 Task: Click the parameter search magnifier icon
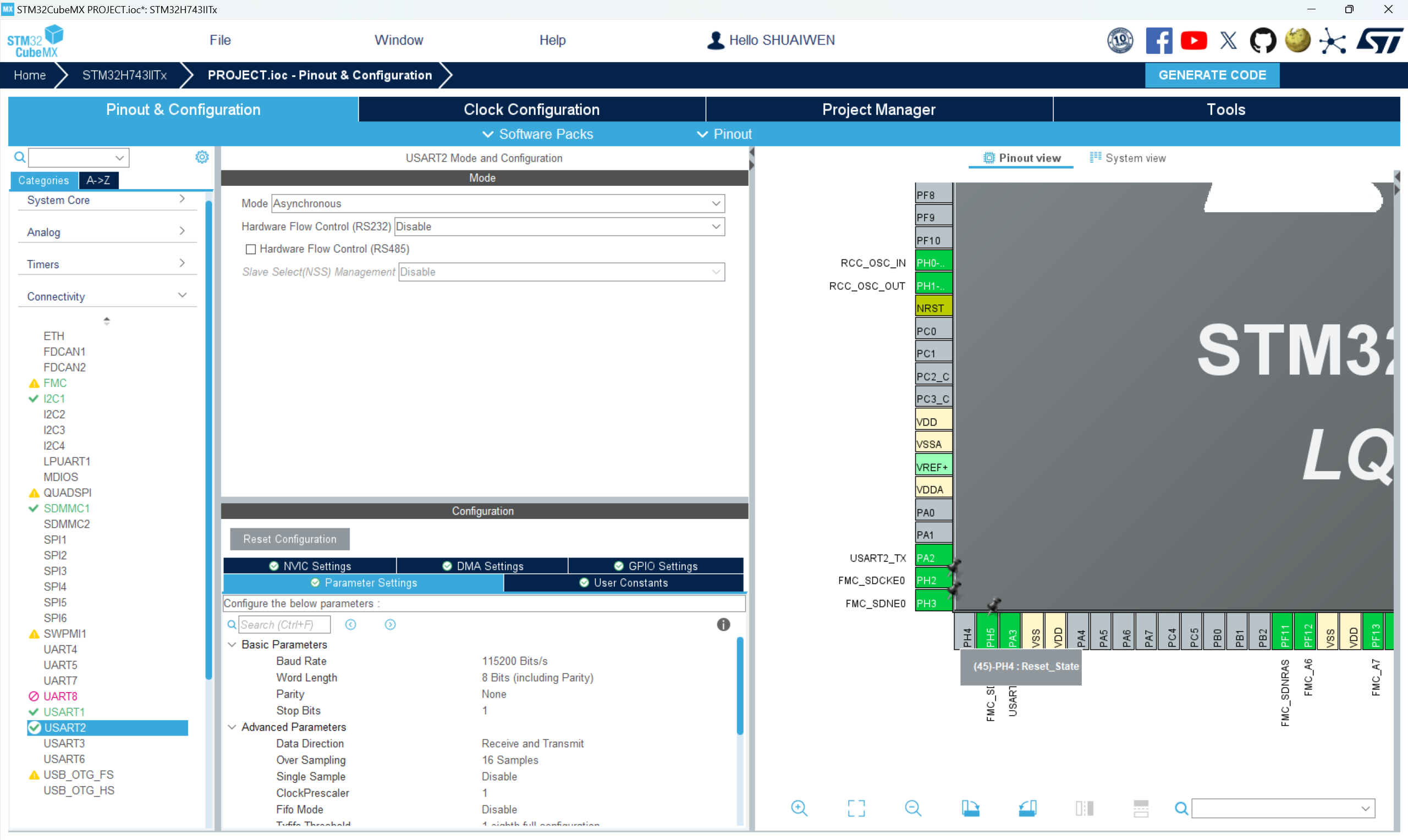click(x=232, y=625)
